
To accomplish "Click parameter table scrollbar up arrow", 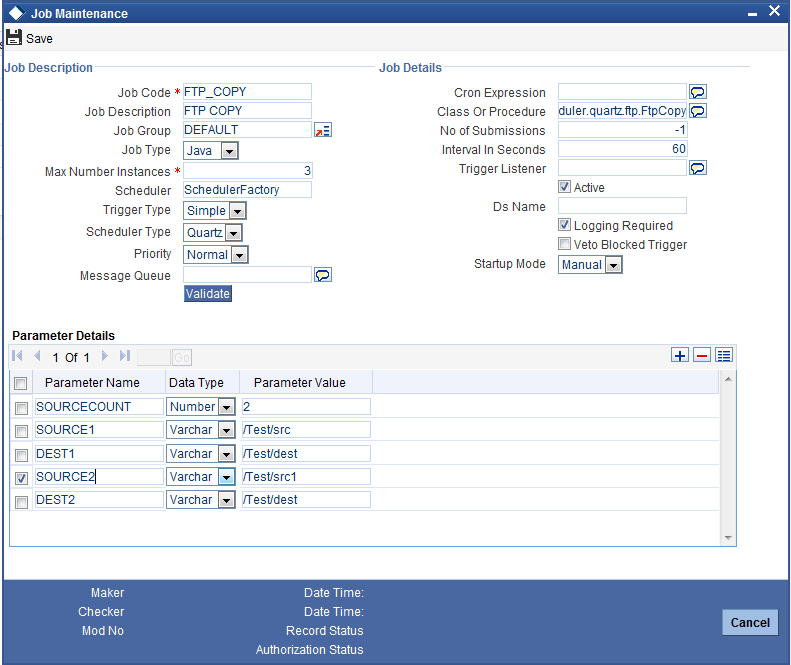I will [x=728, y=379].
